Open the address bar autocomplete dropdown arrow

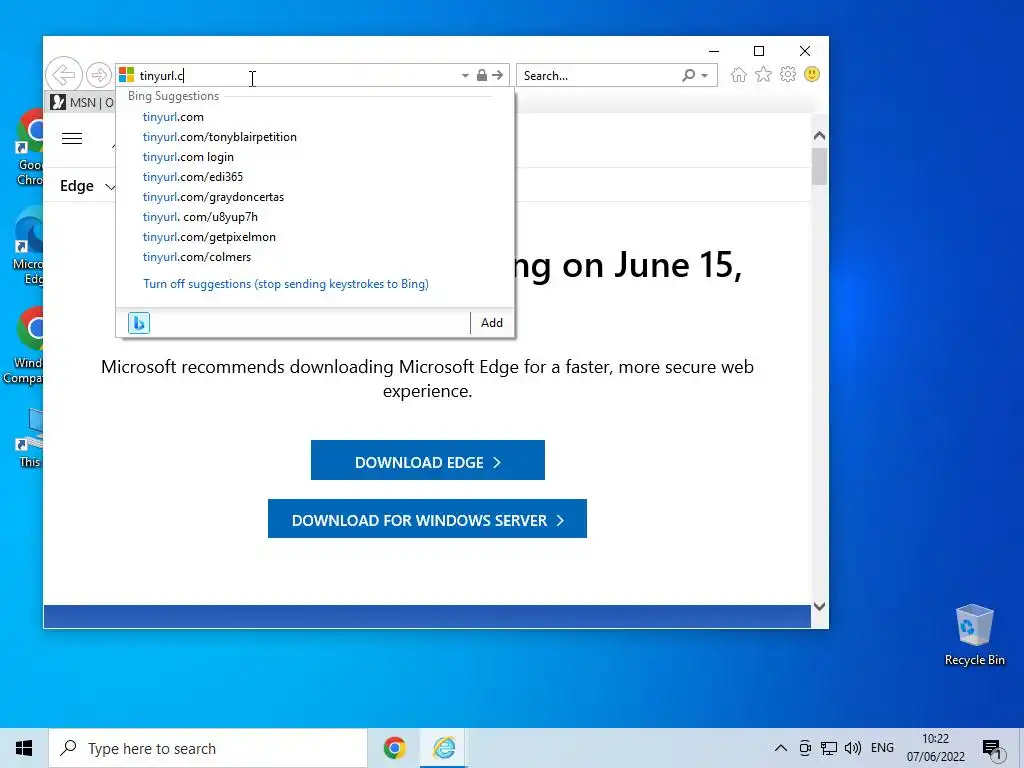pyautogui.click(x=465, y=76)
